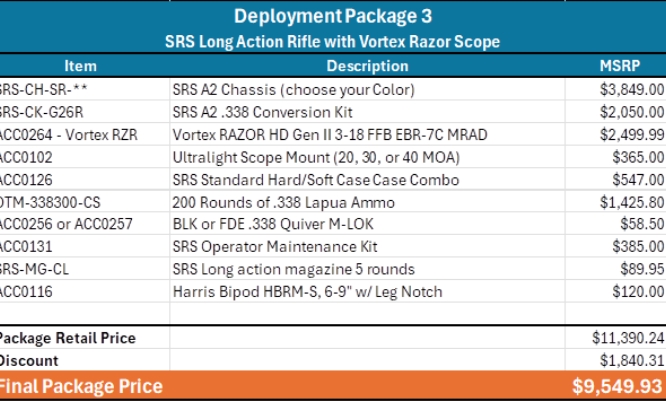Select the $58.50 price cell

coord(641,226)
